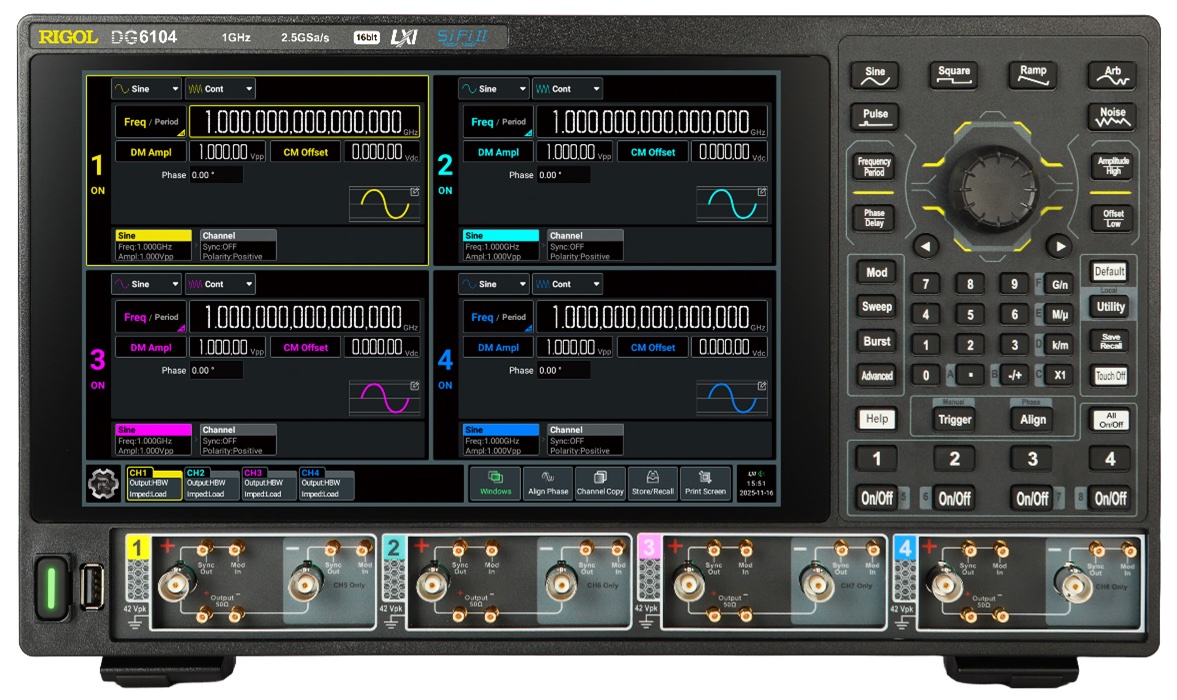Tap the Windows icon in bottom toolbar
1177x700 pixels.
tap(495, 483)
